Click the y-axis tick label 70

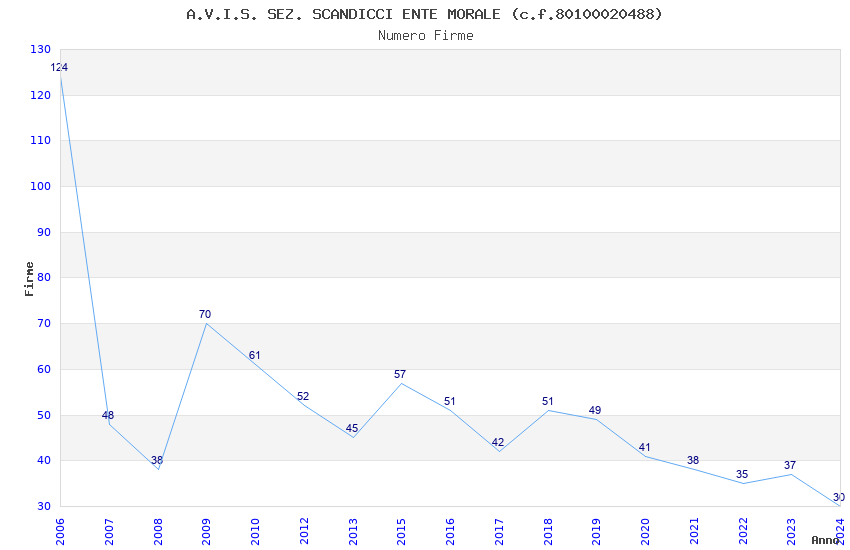tap(44, 323)
